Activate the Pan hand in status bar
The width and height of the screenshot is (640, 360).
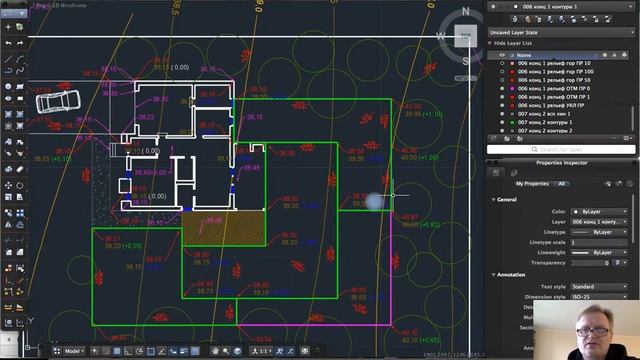[215, 351]
